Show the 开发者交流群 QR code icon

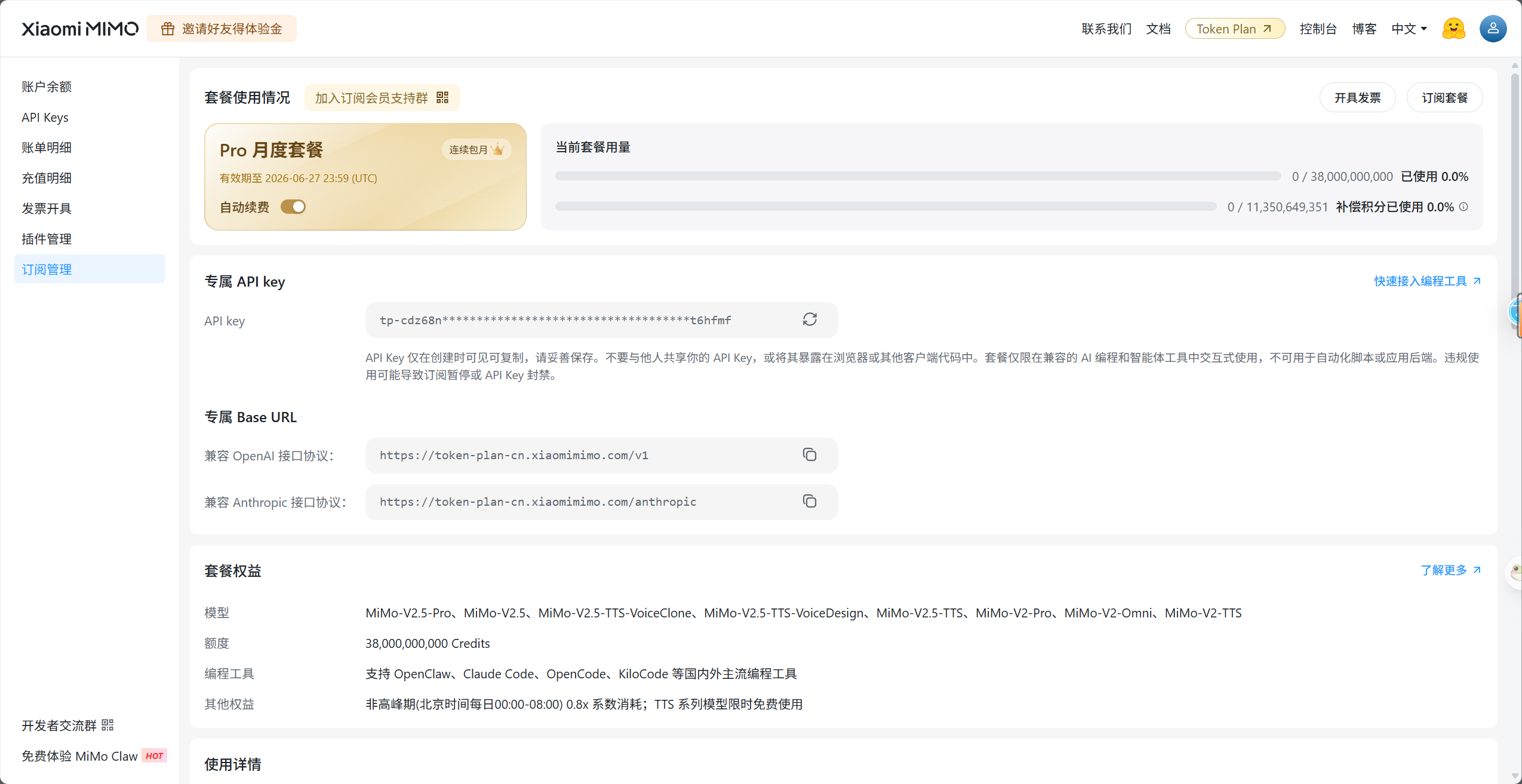point(107,725)
